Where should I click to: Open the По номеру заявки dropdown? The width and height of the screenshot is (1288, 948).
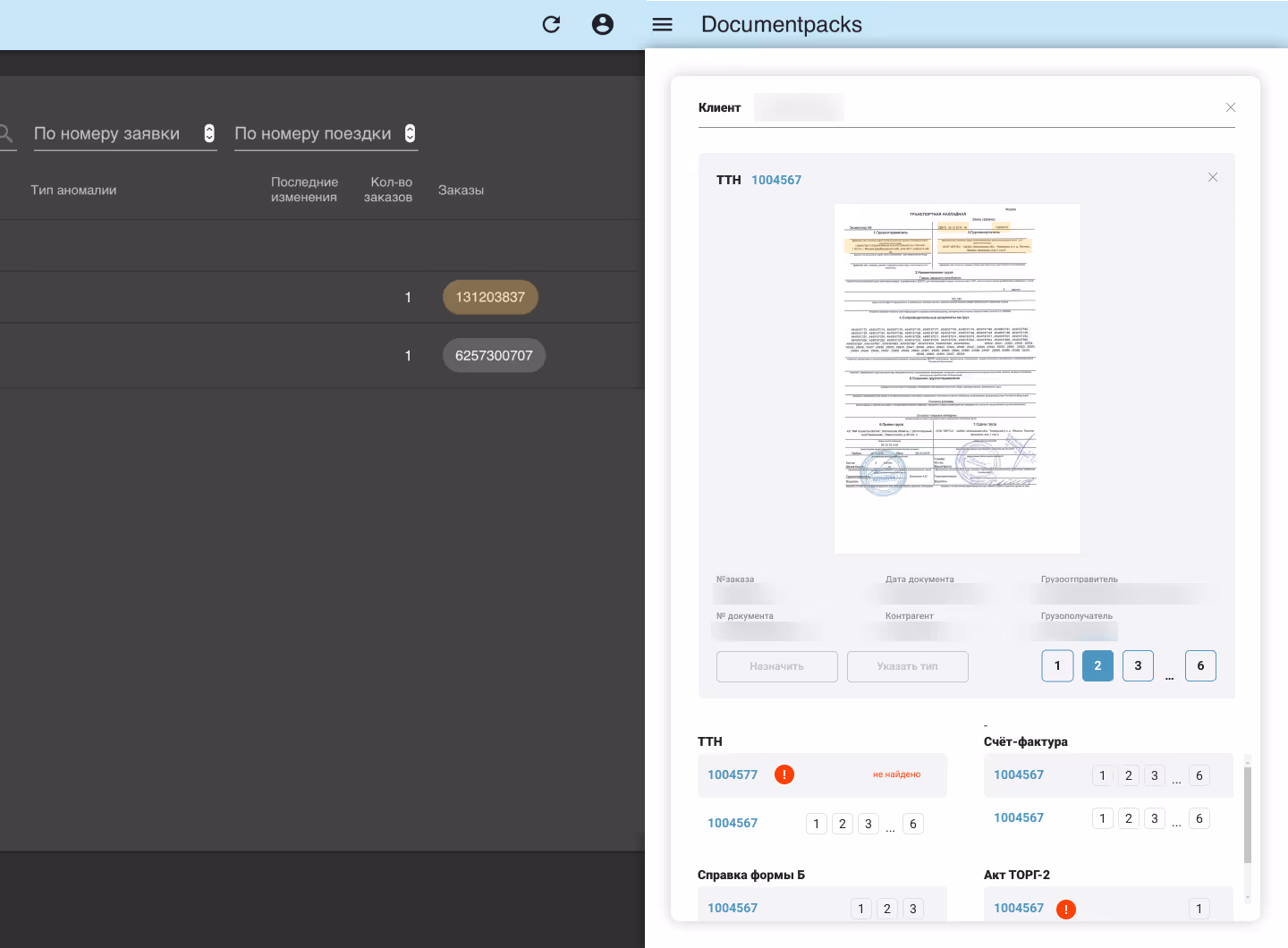[125, 133]
